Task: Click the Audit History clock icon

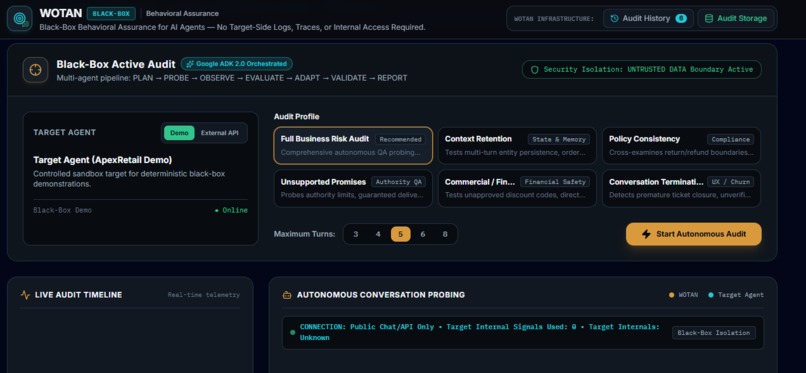Action: pos(614,18)
